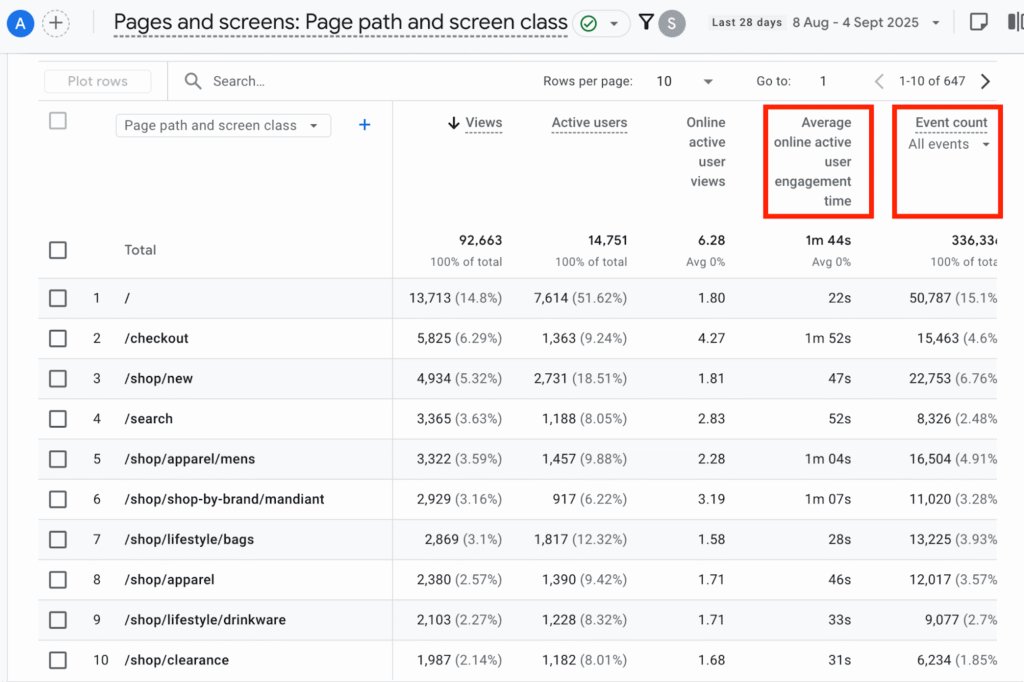Check the row 1 '/' checkbox
Viewport: 1024px width, 682px height.
tap(58, 299)
